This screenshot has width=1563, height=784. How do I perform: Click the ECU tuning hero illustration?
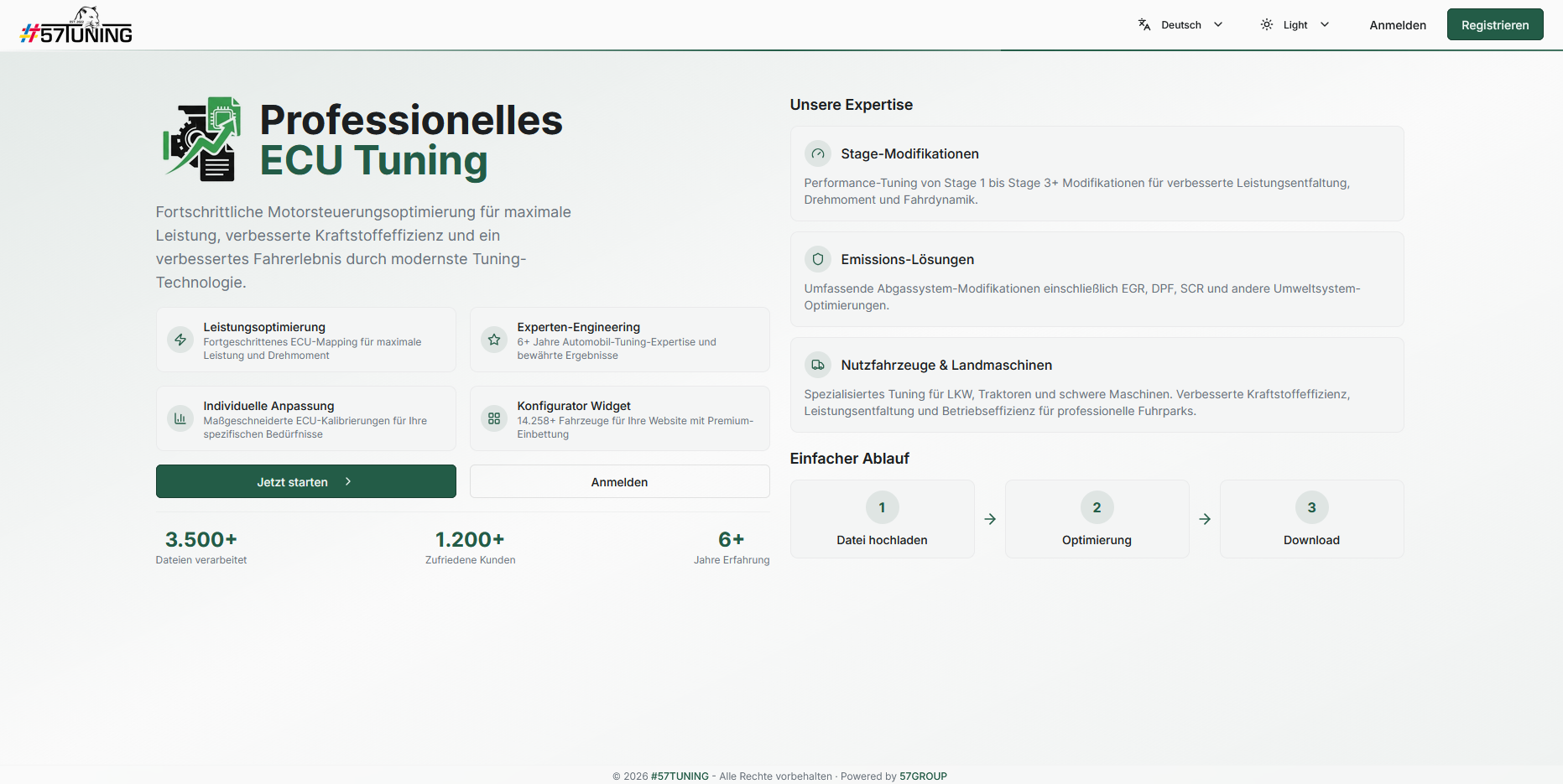click(x=202, y=139)
